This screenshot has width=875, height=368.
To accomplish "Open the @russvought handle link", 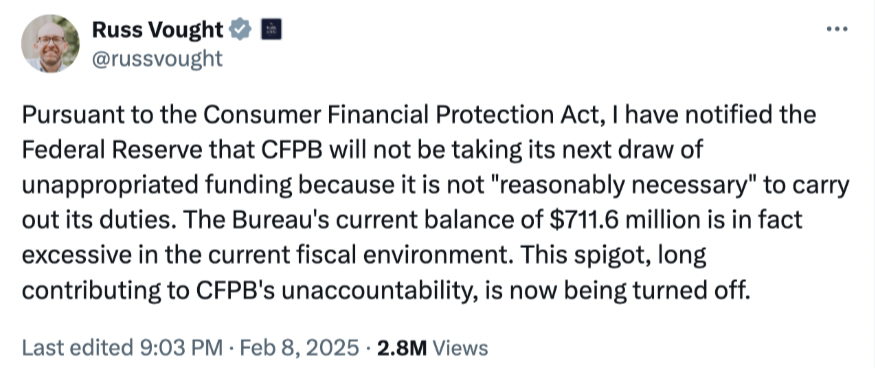I will click(157, 58).
